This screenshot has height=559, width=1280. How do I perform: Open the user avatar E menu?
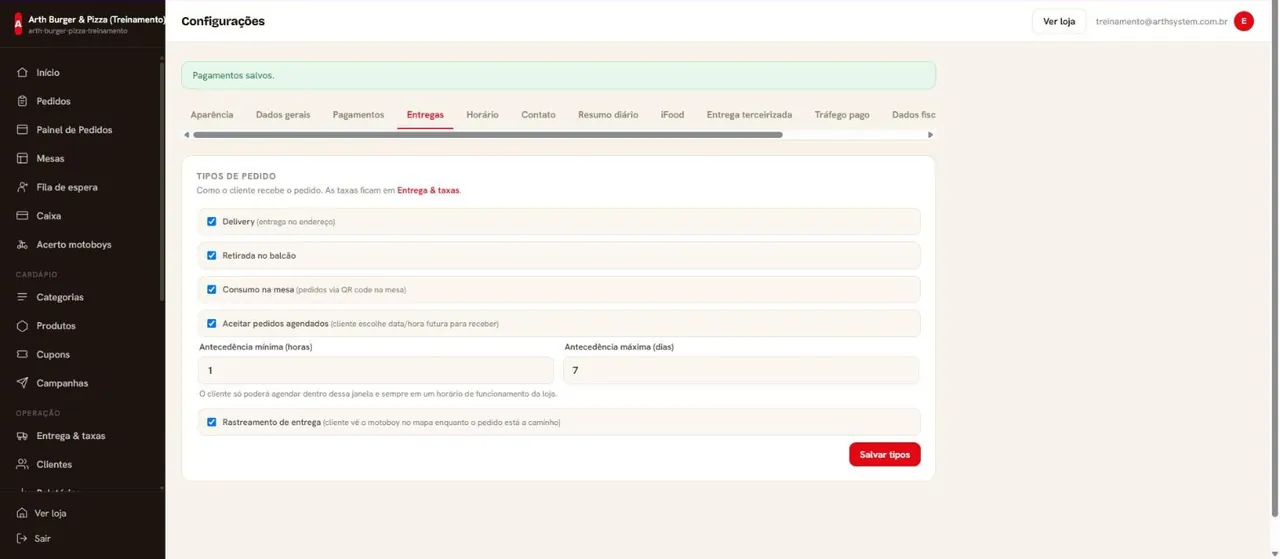tap(1244, 21)
